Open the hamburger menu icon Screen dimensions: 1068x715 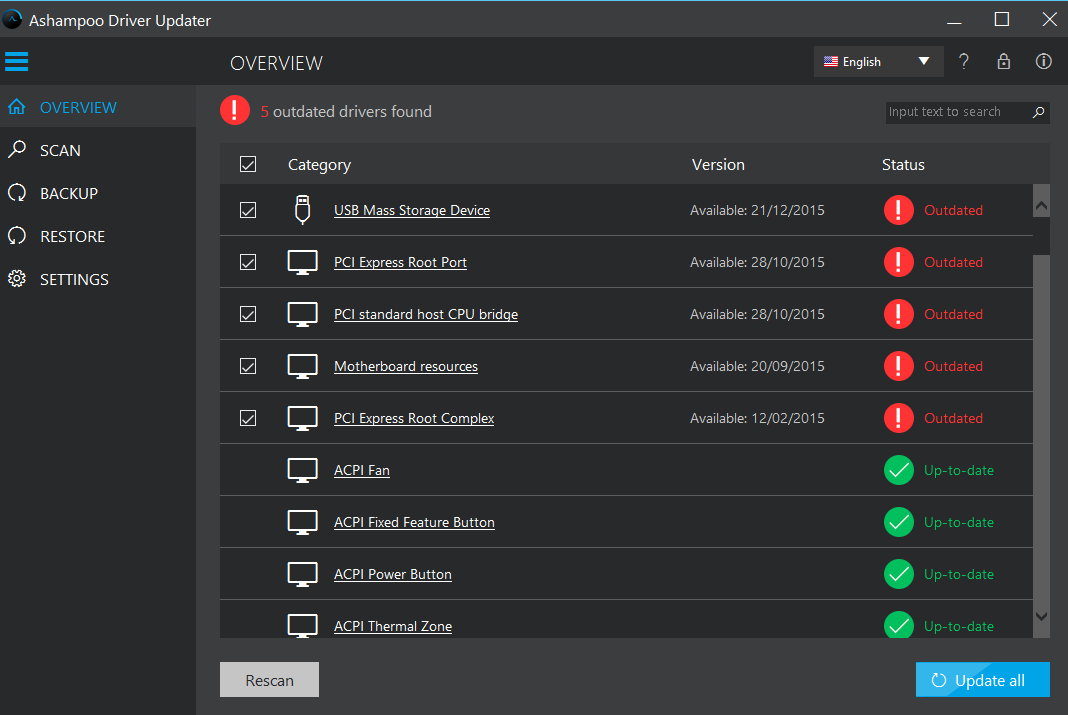(16, 61)
